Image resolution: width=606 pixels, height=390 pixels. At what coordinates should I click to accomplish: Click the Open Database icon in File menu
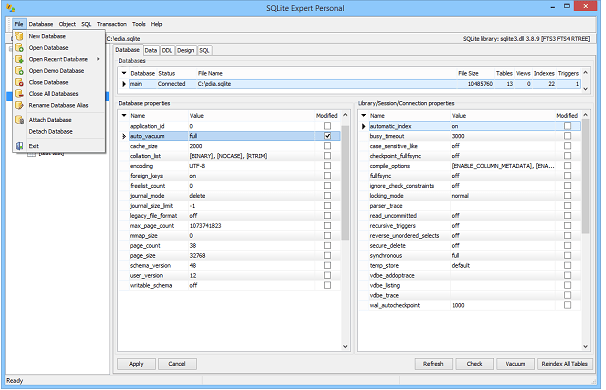pos(19,48)
